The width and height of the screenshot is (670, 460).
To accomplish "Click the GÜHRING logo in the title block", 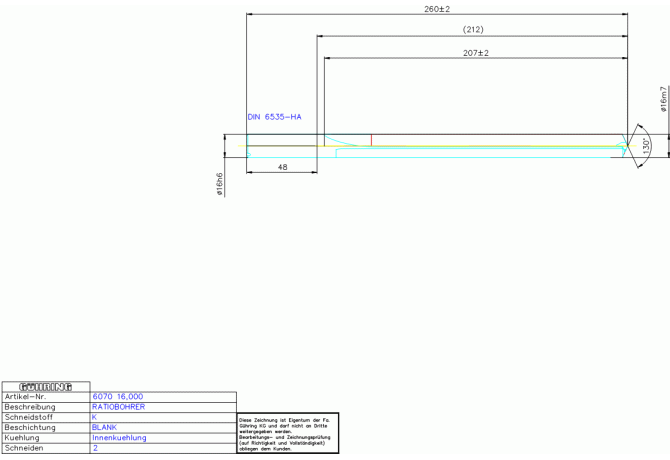I will pos(46,386).
